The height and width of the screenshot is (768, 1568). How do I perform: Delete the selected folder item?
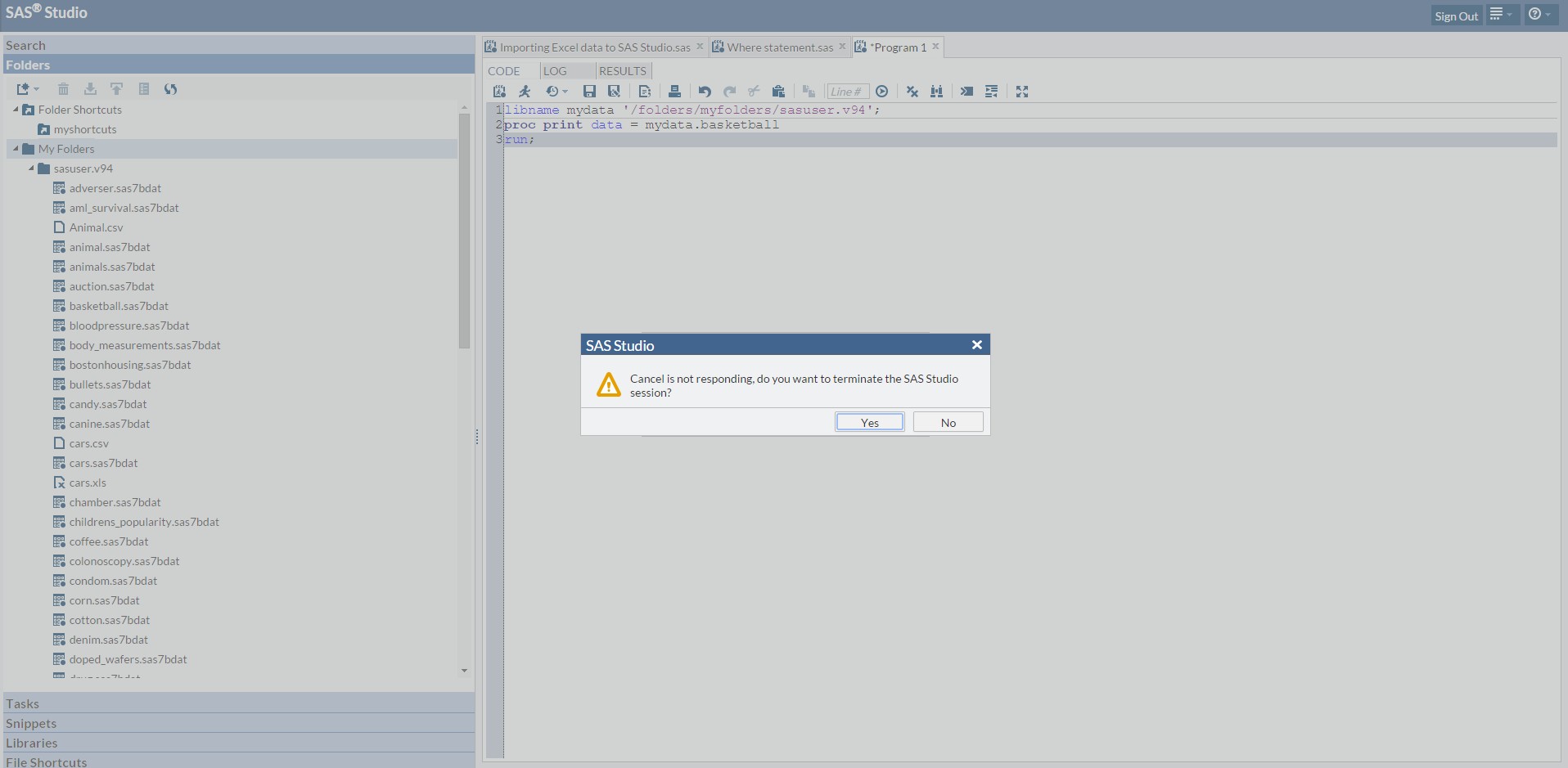coord(63,88)
